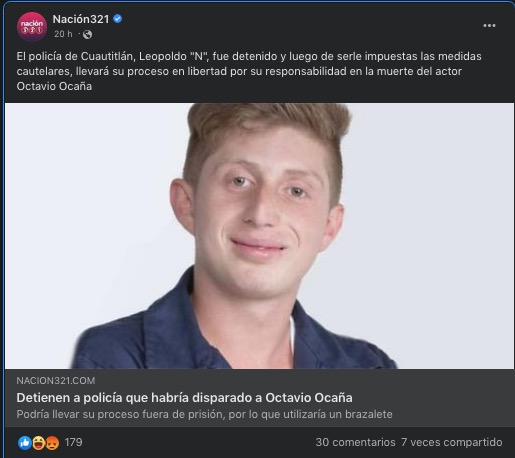Click the thumbs-up like reaction icon

(25, 443)
